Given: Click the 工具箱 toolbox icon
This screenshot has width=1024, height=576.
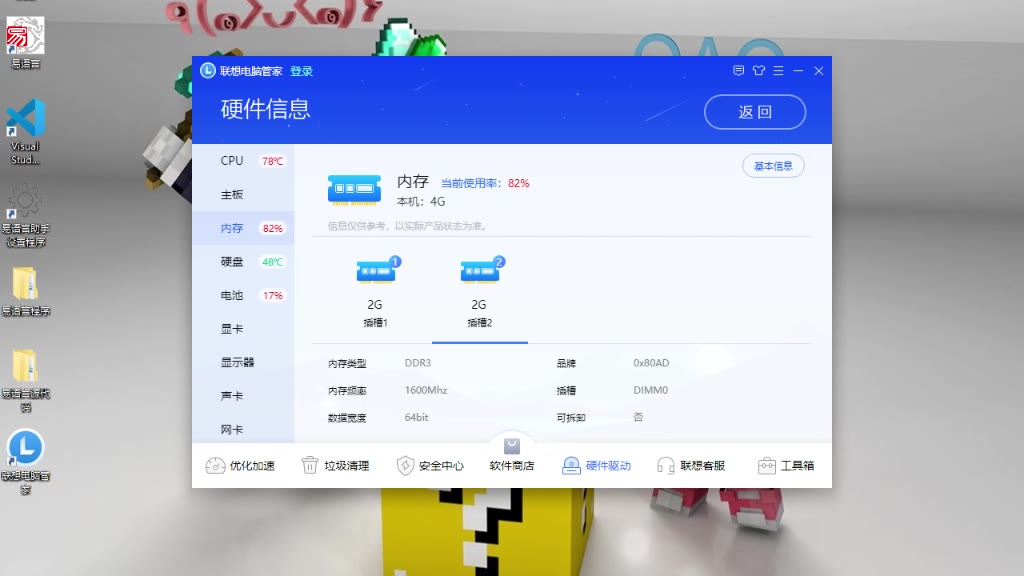Looking at the screenshot, I should 767,466.
